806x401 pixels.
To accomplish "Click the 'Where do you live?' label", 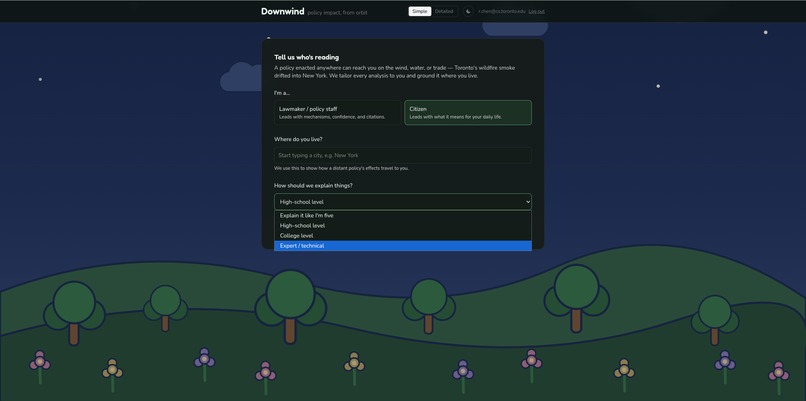I will (x=298, y=139).
